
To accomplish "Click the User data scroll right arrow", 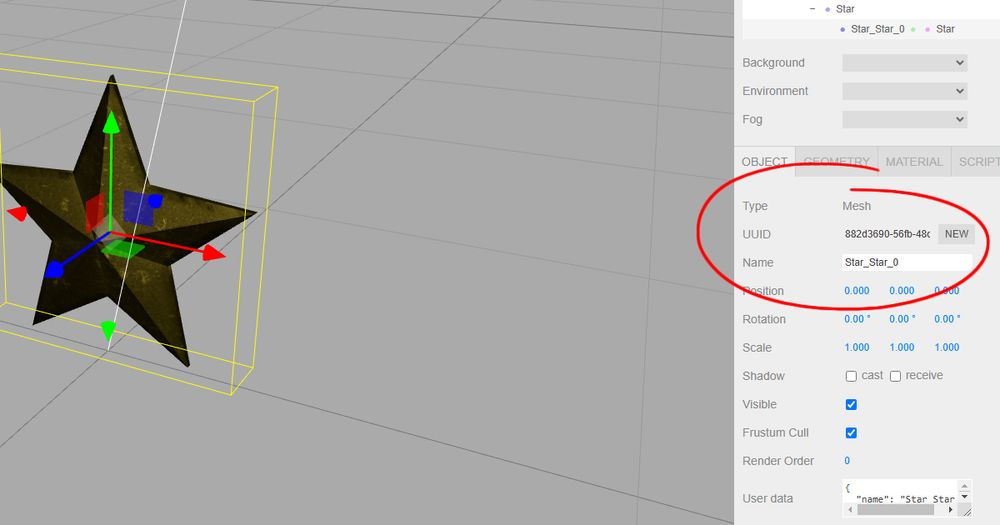I will click(951, 510).
